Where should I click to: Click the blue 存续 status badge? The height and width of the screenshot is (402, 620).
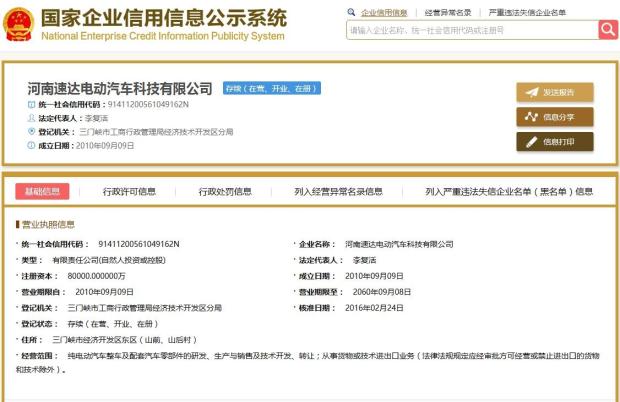272,88
